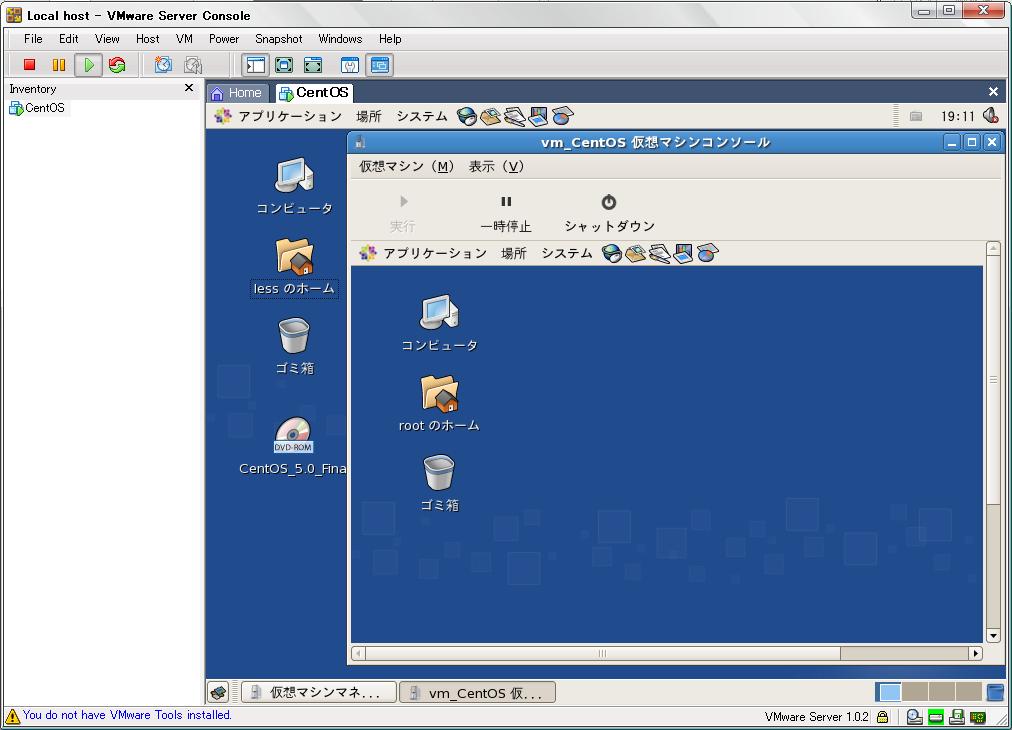The image size is (1012, 730).
Task: Open the outer 場所 menu
Action: click(x=369, y=116)
